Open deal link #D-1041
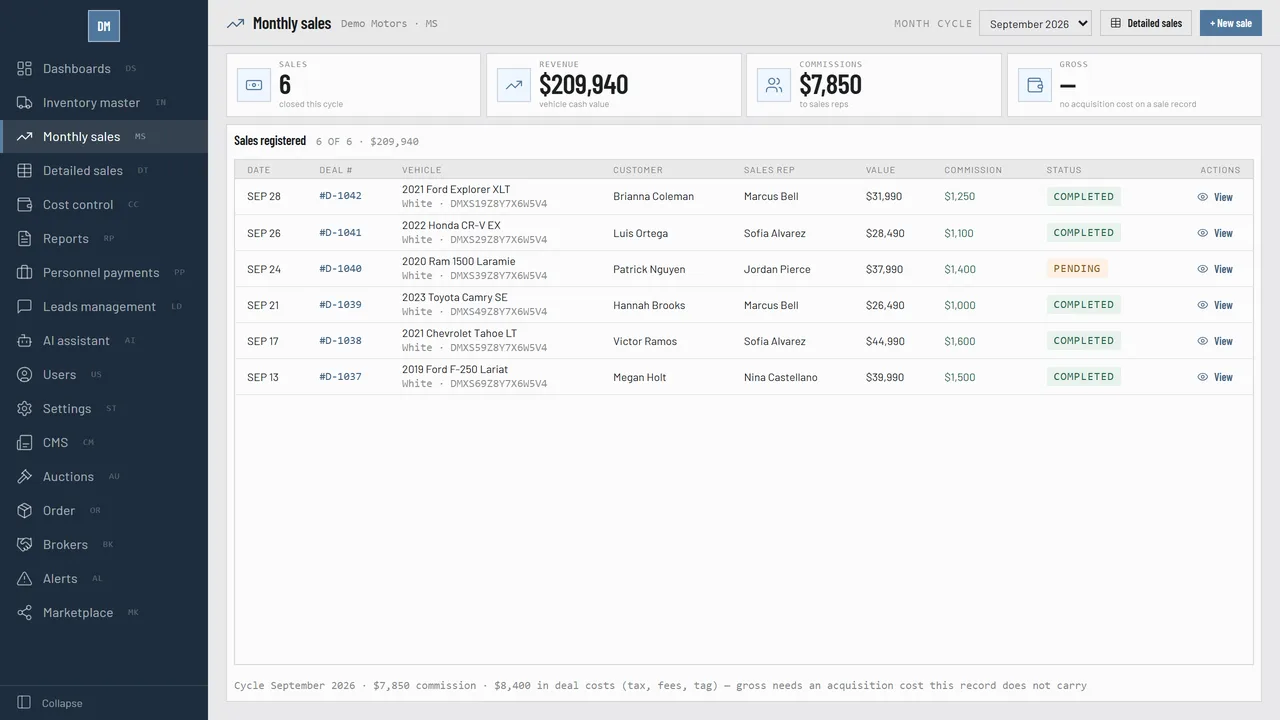The width and height of the screenshot is (1280, 720). pos(340,232)
